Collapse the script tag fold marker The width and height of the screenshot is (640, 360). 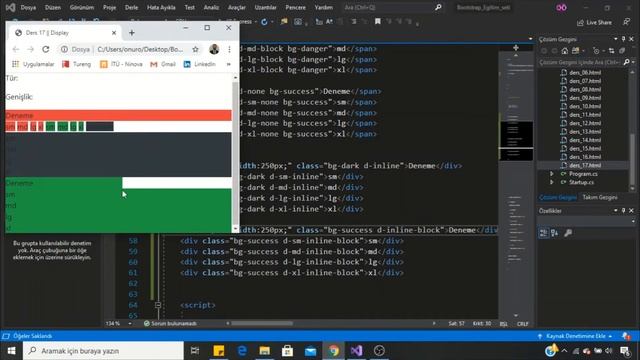pyautogui.click(x=158, y=305)
